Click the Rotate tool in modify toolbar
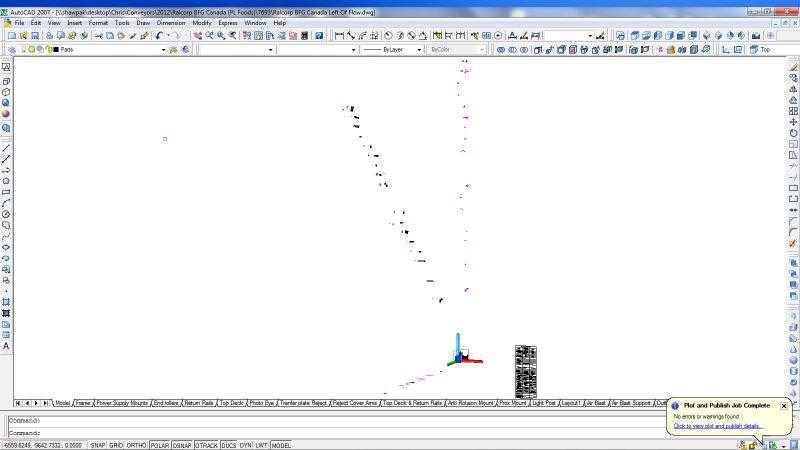Image resolution: width=800 pixels, height=450 pixels. [x=793, y=133]
